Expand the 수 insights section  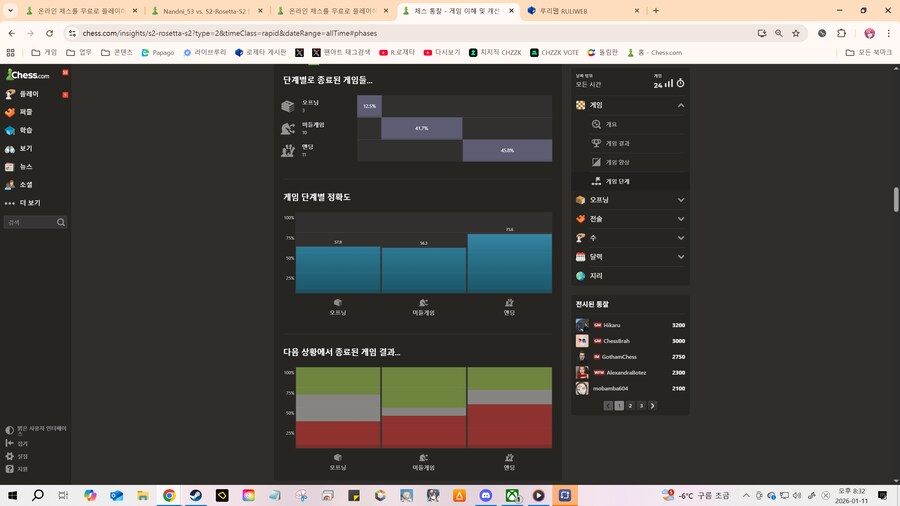click(x=630, y=238)
